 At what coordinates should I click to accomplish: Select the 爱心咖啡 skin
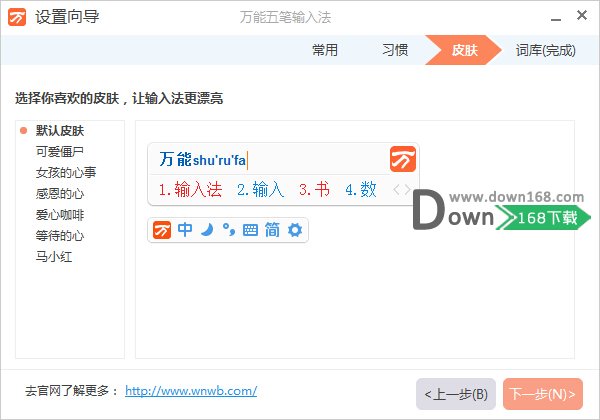tap(60, 215)
